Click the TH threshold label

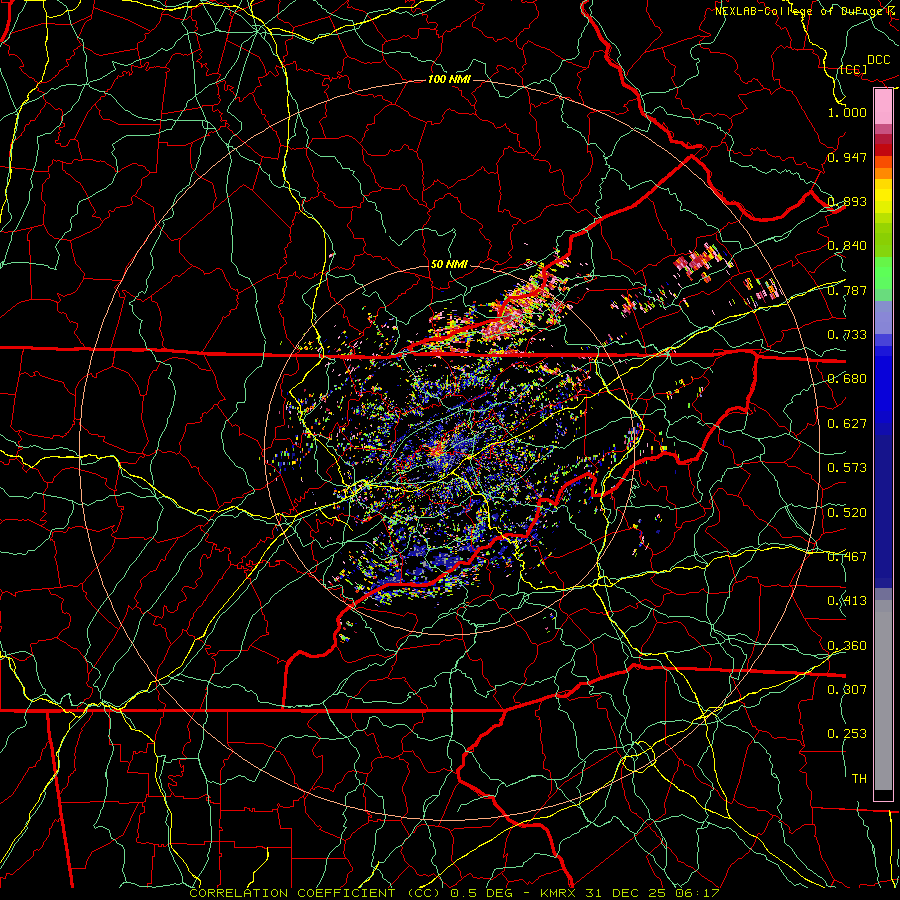(x=859, y=779)
